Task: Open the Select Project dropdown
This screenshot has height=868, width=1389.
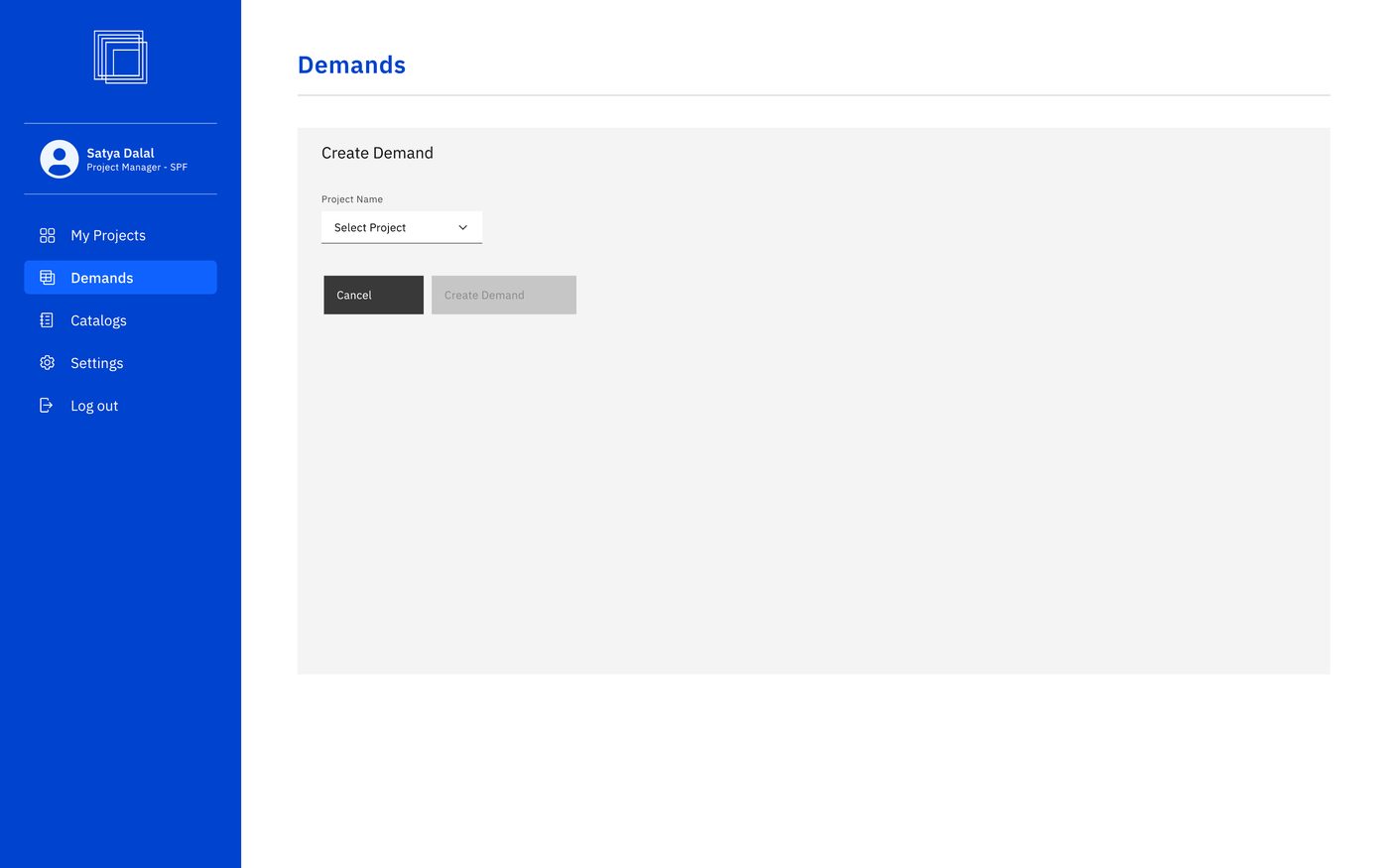Action: 402,227
